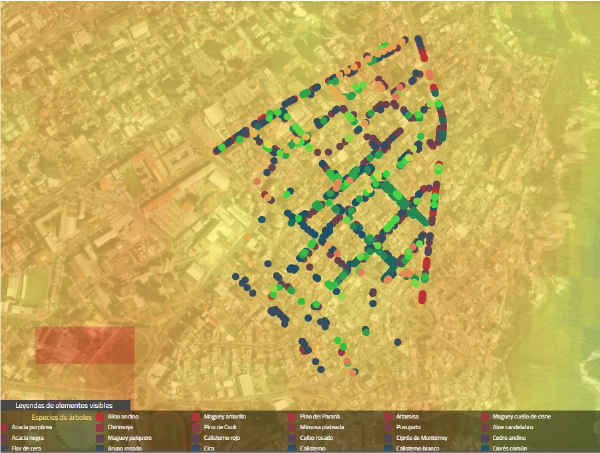Click the red rectangular overlay on the map
Image resolution: width=600 pixels, height=453 pixels.
[x=84, y=345]
